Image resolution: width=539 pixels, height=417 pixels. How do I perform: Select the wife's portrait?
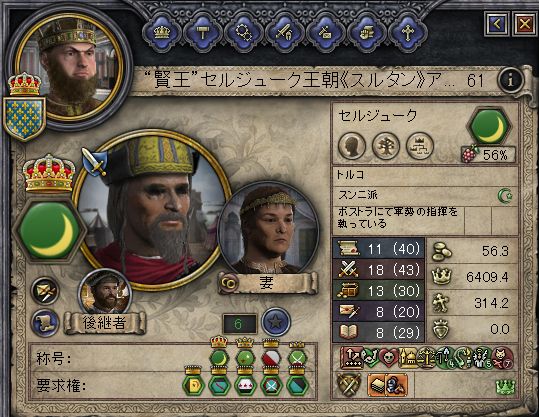tap(269, 228)
